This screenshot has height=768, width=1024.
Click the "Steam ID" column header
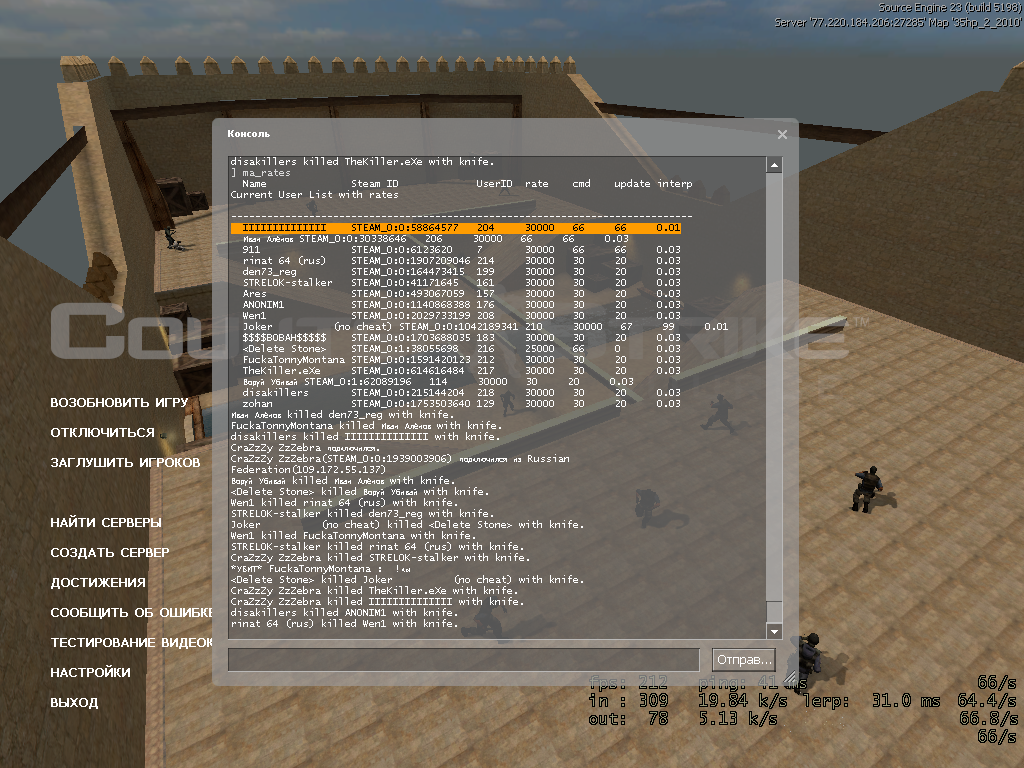click(375, 184)
